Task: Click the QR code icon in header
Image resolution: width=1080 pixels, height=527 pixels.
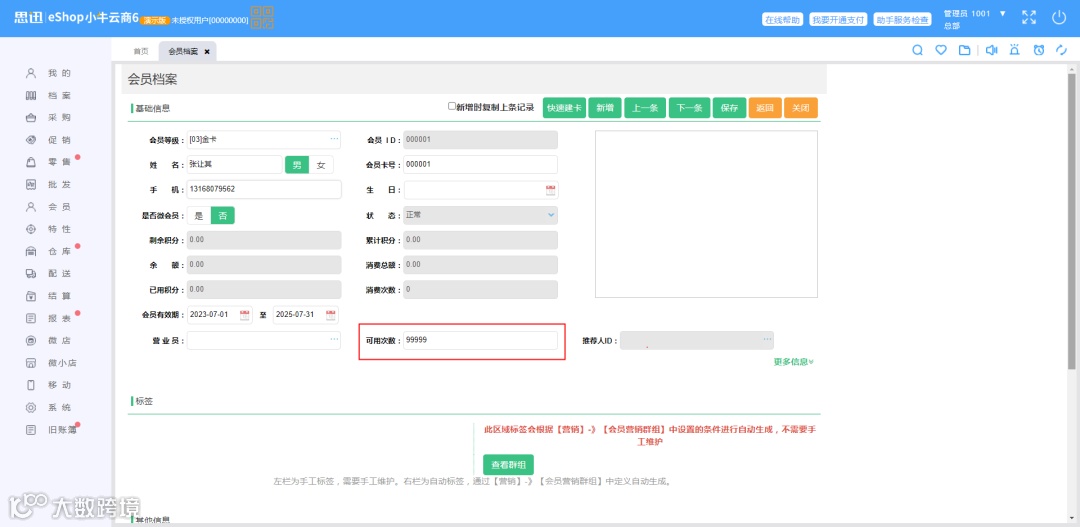Action: pos(262,17)
